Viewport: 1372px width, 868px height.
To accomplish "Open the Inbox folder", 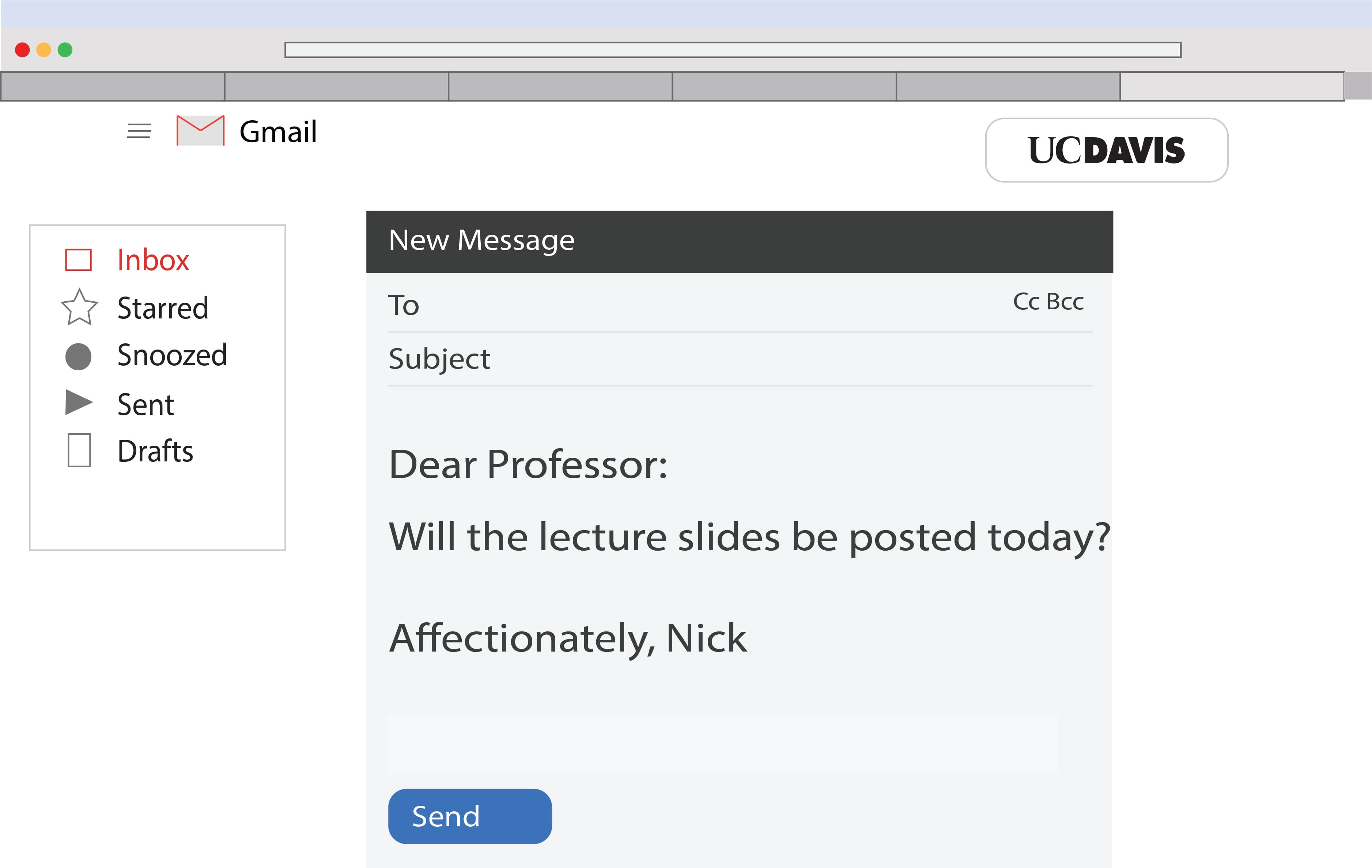I will [x=153, y=260].
